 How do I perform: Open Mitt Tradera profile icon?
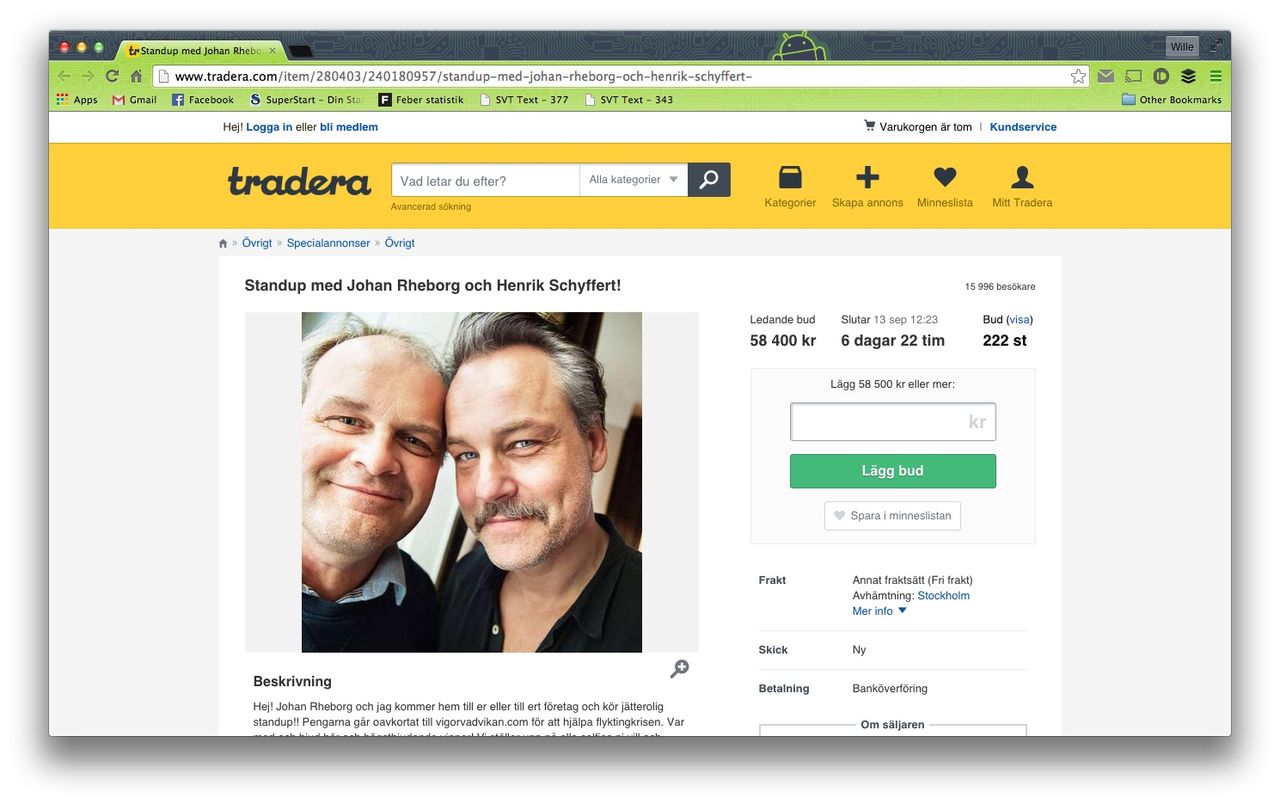point(1022,178)
